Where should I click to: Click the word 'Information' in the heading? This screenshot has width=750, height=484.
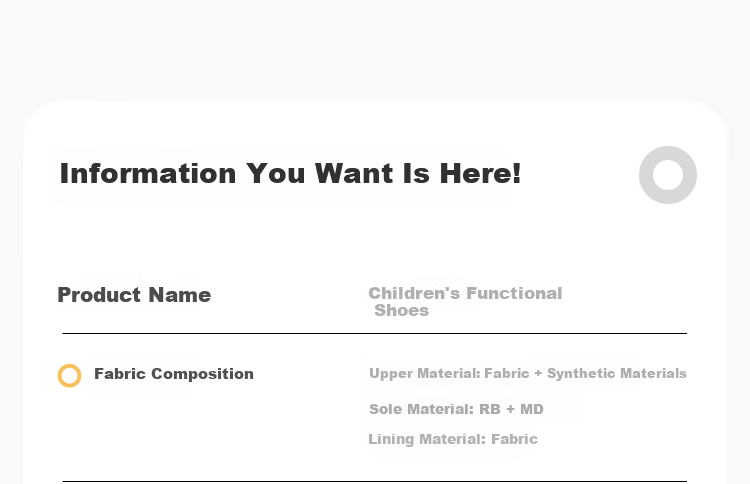[x=148, y=173]
